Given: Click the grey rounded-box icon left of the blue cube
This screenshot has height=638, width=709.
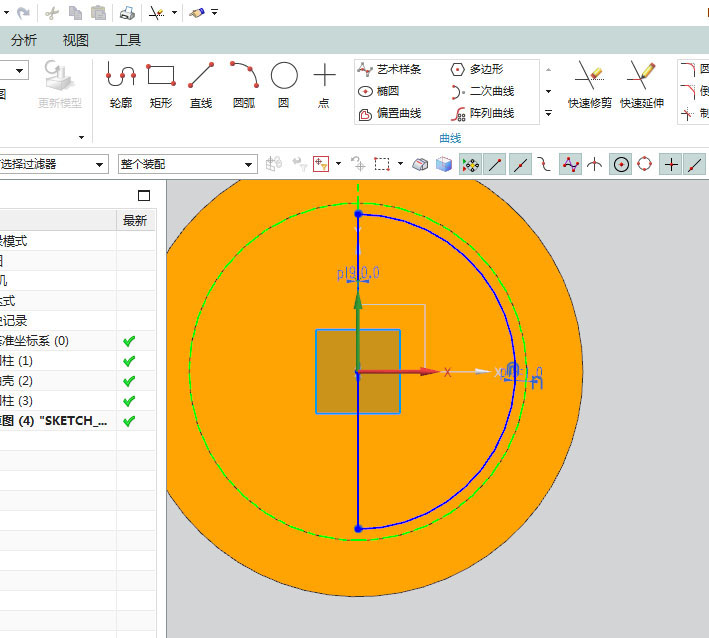Looking at the screenshot, I should (x=420, y=164).
